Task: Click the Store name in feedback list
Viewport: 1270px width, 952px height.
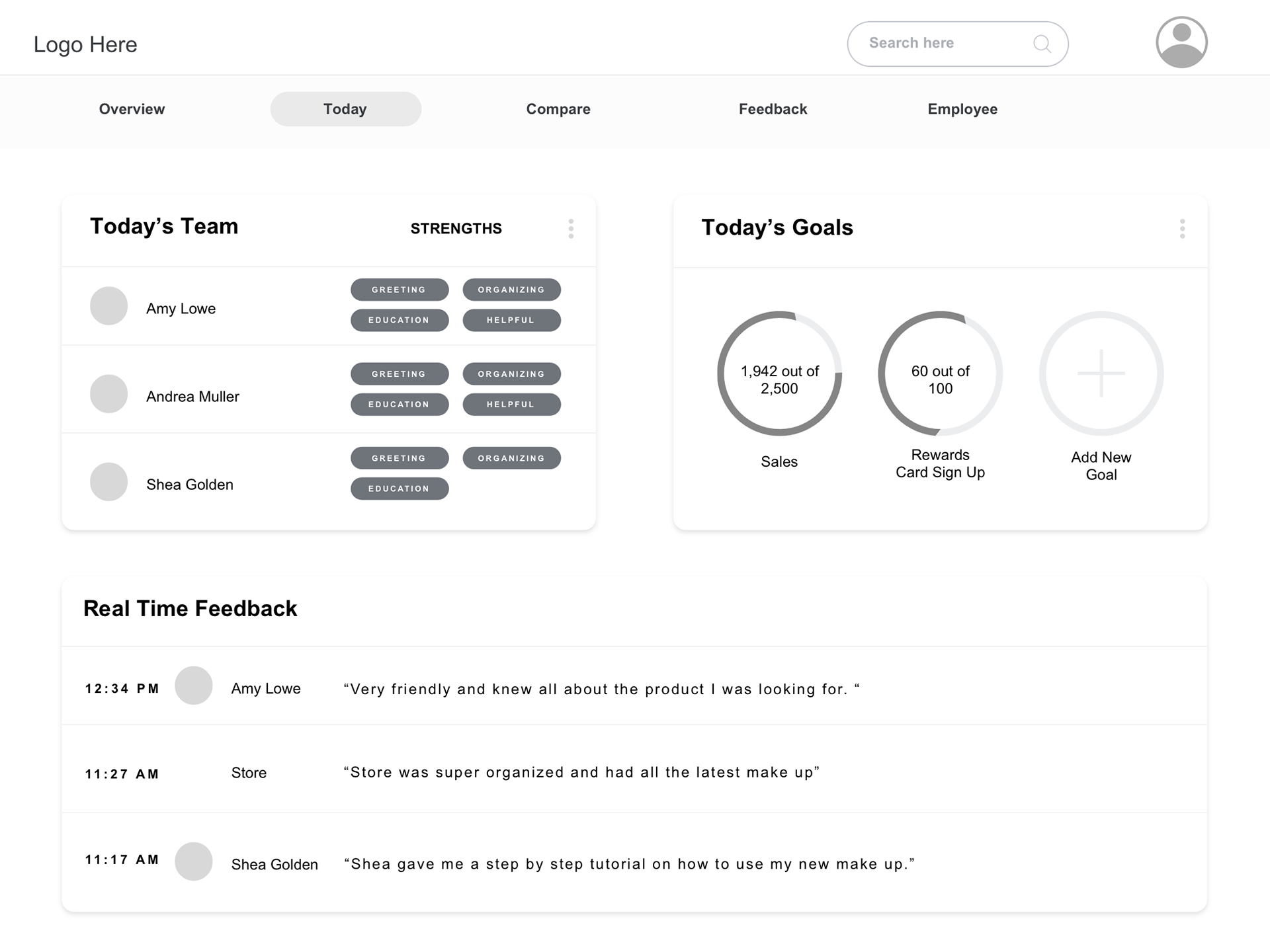Action: coord(249,773)
